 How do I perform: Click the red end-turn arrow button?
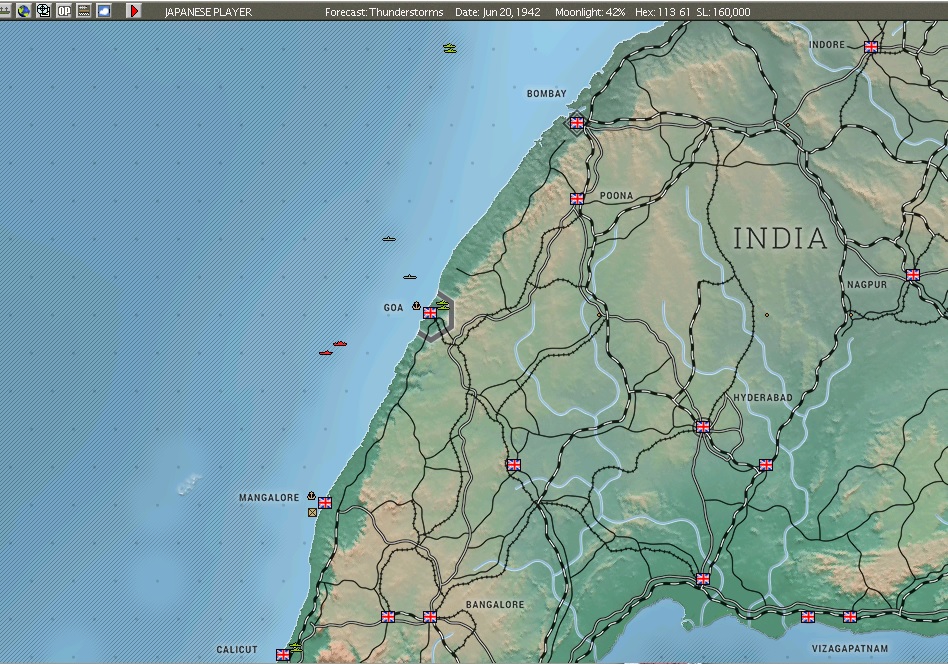[x=134, y=10]
